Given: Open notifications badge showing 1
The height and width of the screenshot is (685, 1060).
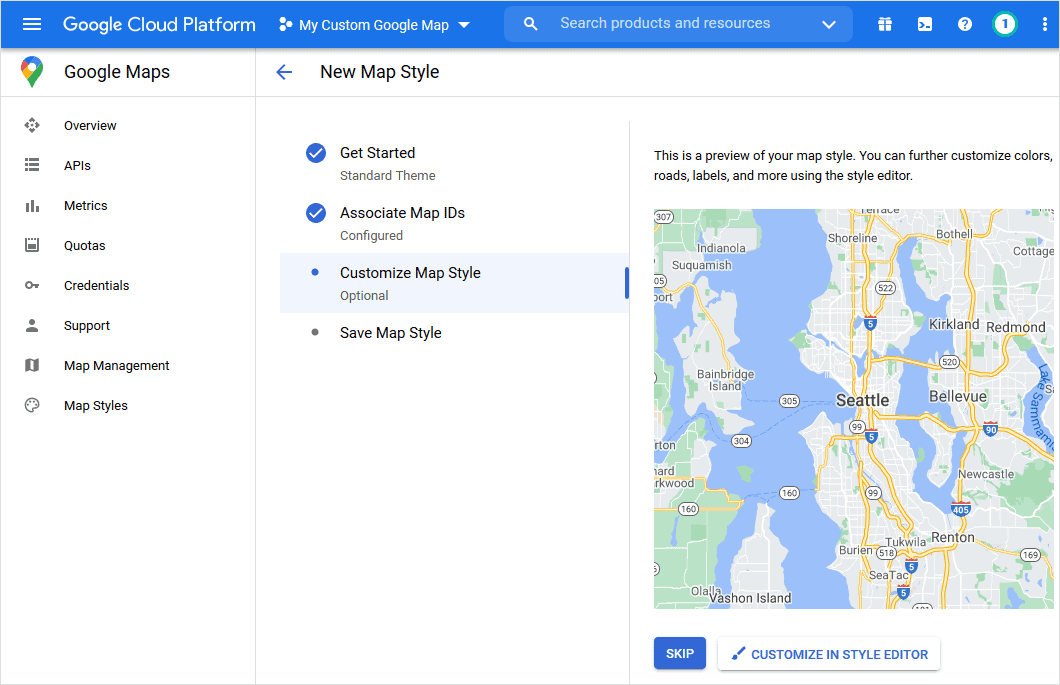Looking at the screenshot, I should (1005, 24).
